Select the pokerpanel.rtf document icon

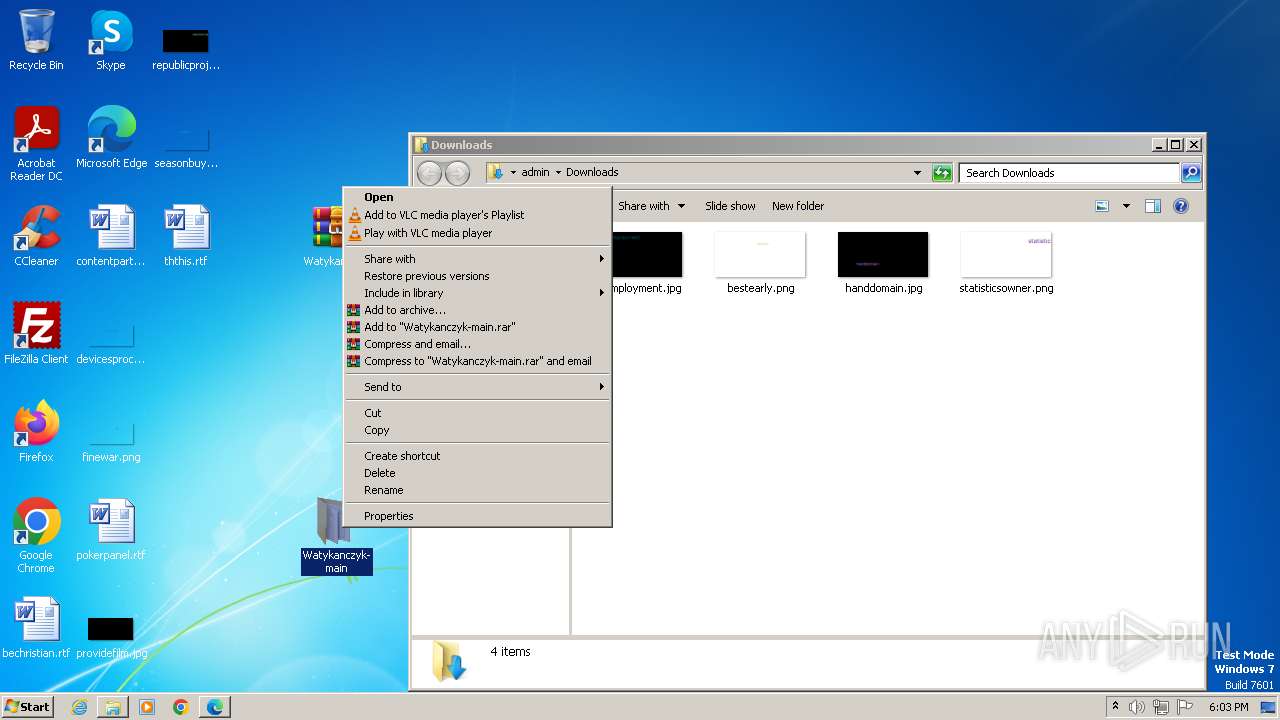point(111,529)
